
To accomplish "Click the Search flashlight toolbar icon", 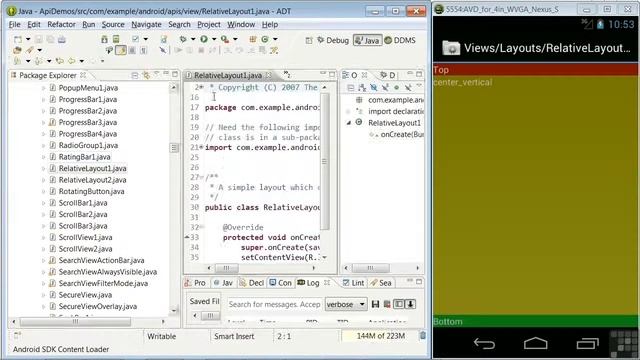I will (x=30, y=50).
